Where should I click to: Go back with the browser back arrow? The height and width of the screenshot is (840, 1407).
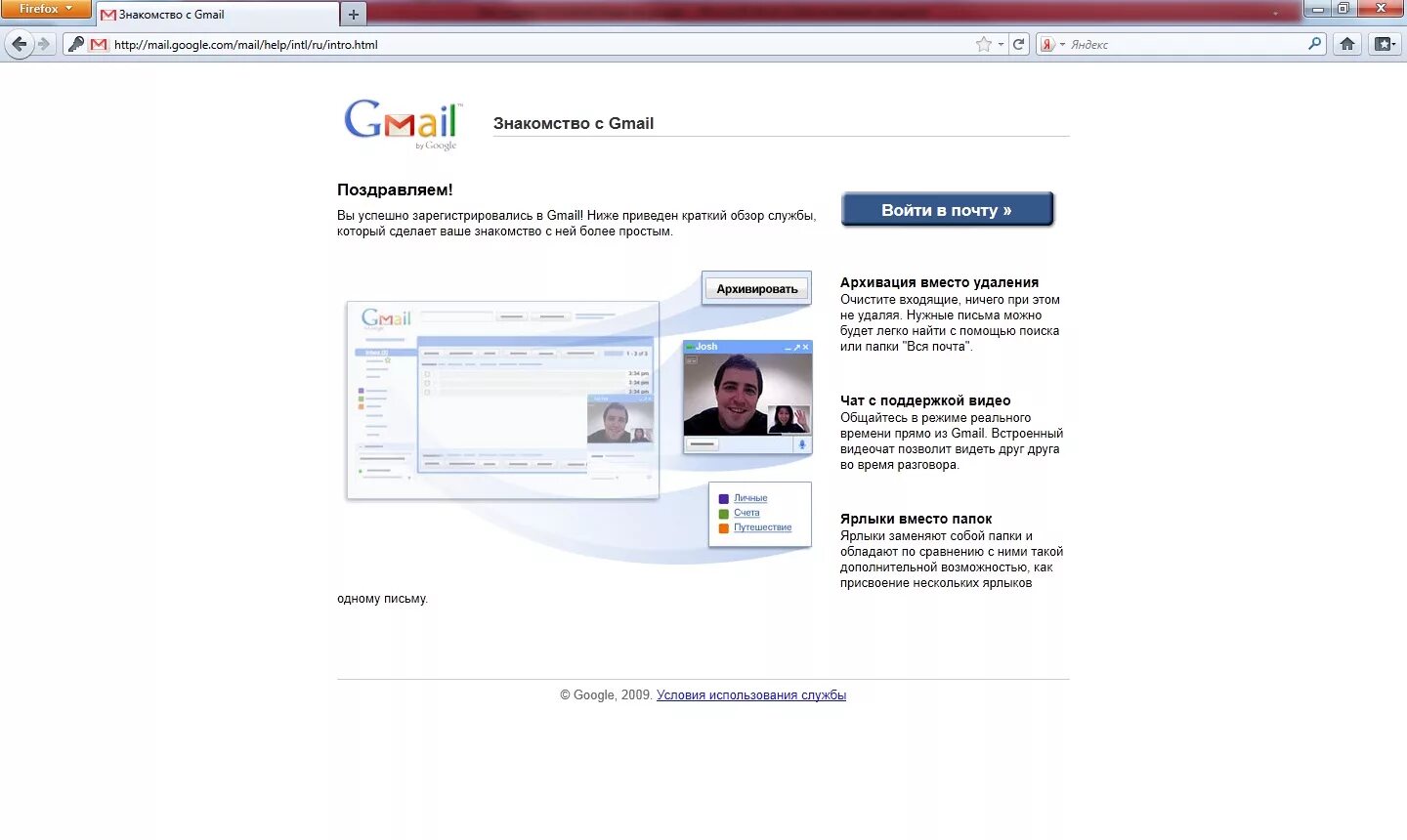[19, 44]
